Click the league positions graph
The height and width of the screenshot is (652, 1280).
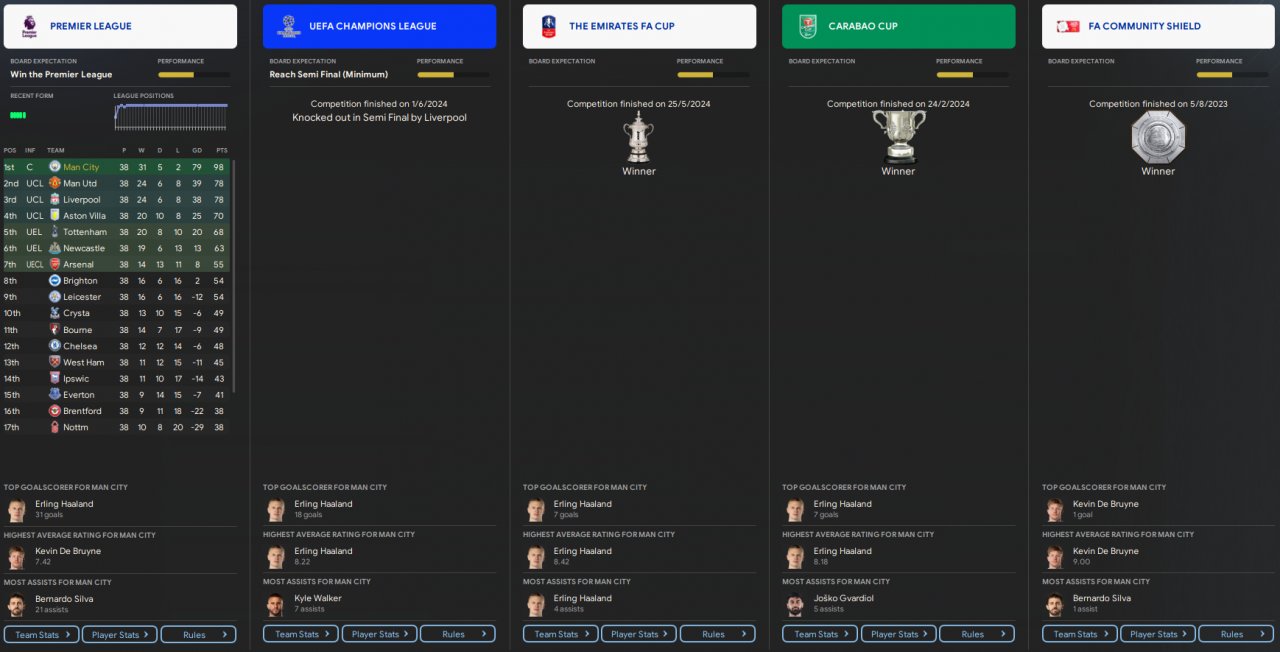[171, 117]
